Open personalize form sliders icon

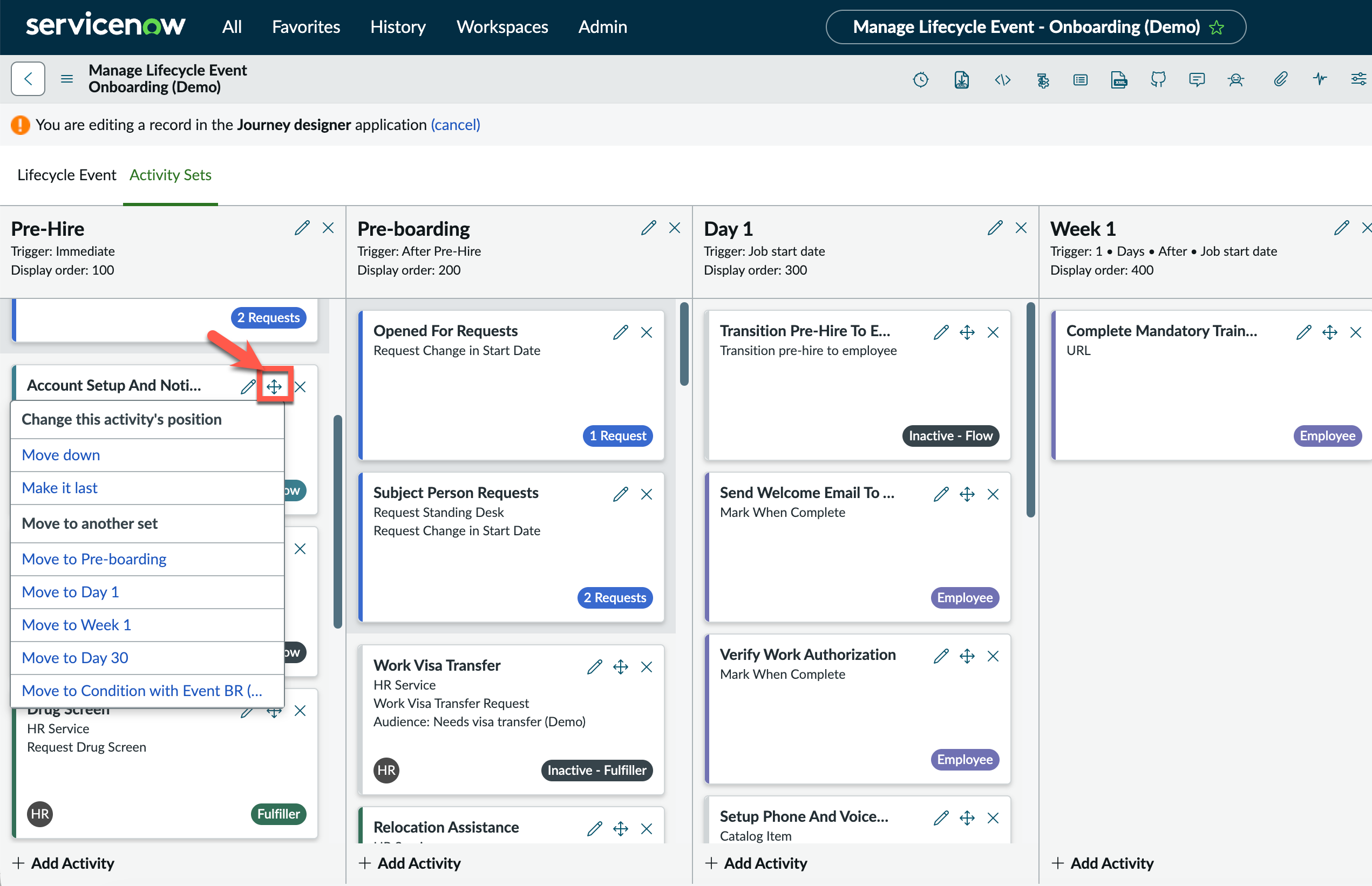click(x=1359, y=79)
